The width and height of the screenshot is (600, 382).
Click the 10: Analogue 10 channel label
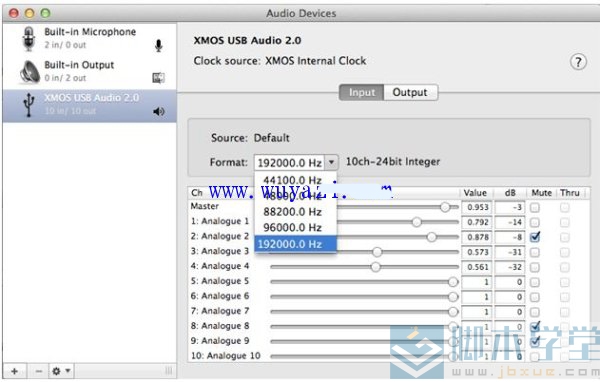click(x=226, y=356)
